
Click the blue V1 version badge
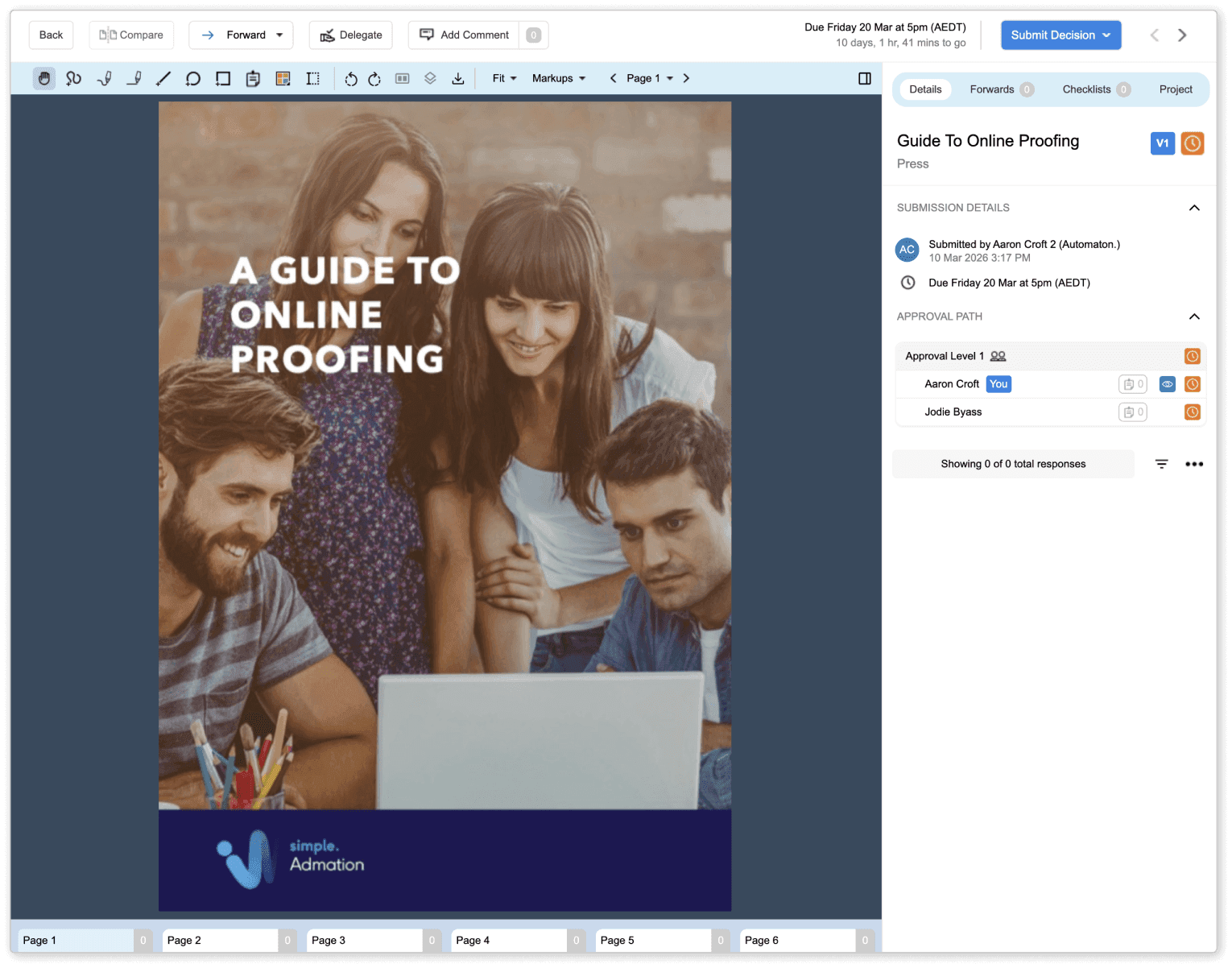coord(1162,143)
